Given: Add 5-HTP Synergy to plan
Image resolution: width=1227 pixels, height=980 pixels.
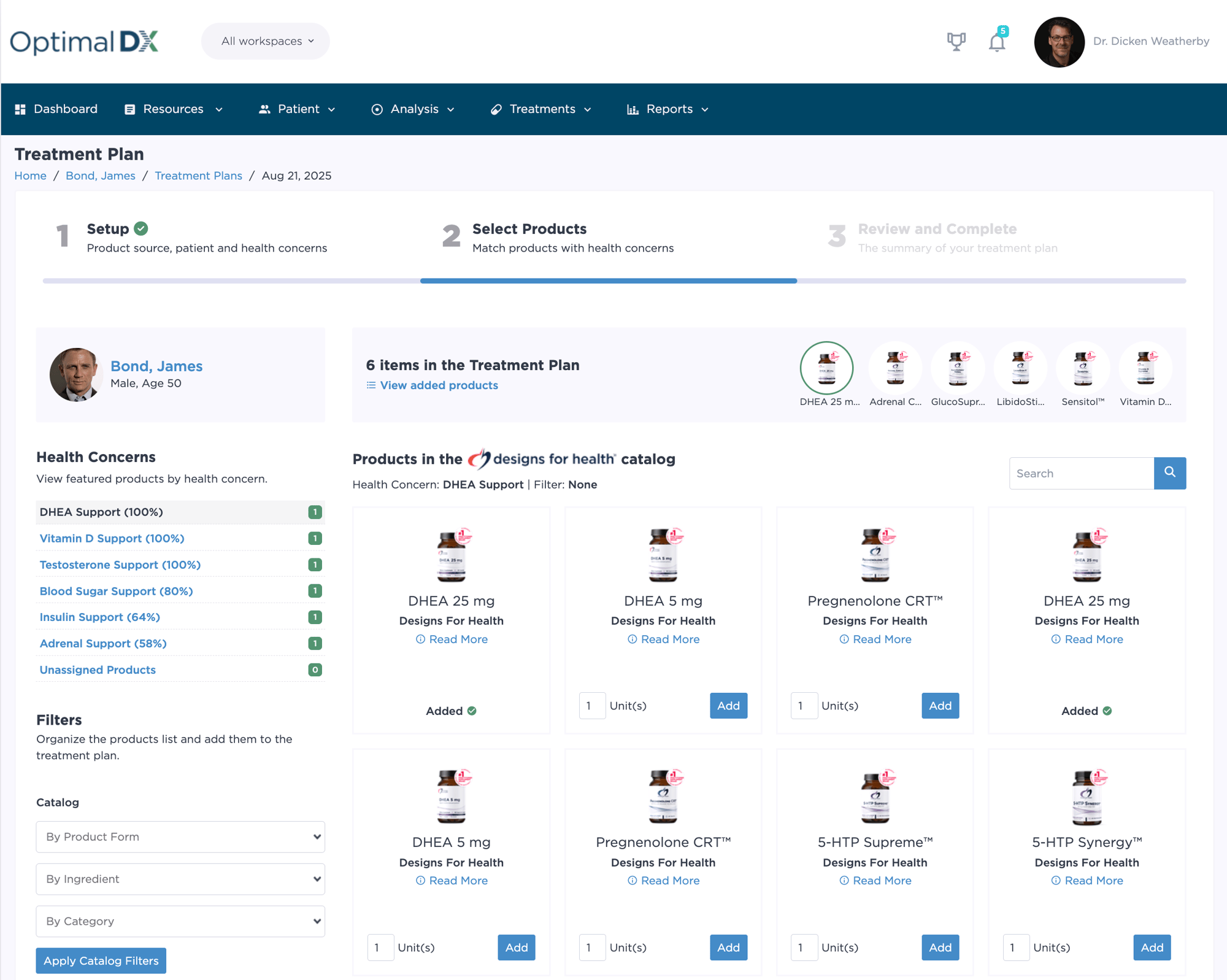Looking at the screenshot, I should pyautogui.click(x=1152, y=947).
